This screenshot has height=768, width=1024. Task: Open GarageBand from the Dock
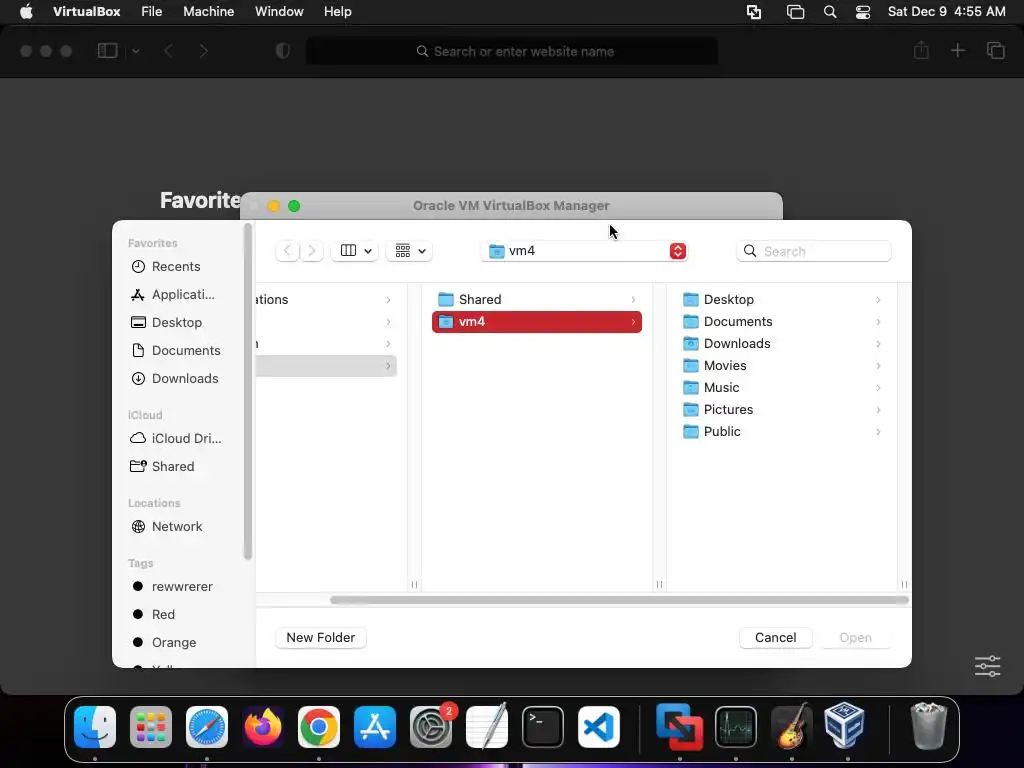[792, 727]
